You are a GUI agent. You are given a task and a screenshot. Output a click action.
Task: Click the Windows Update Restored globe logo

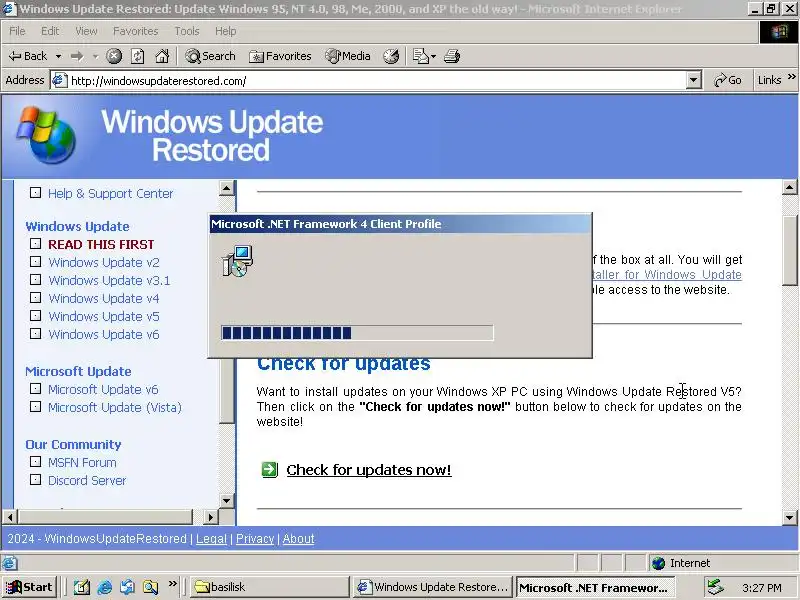[x=46, y=135]
